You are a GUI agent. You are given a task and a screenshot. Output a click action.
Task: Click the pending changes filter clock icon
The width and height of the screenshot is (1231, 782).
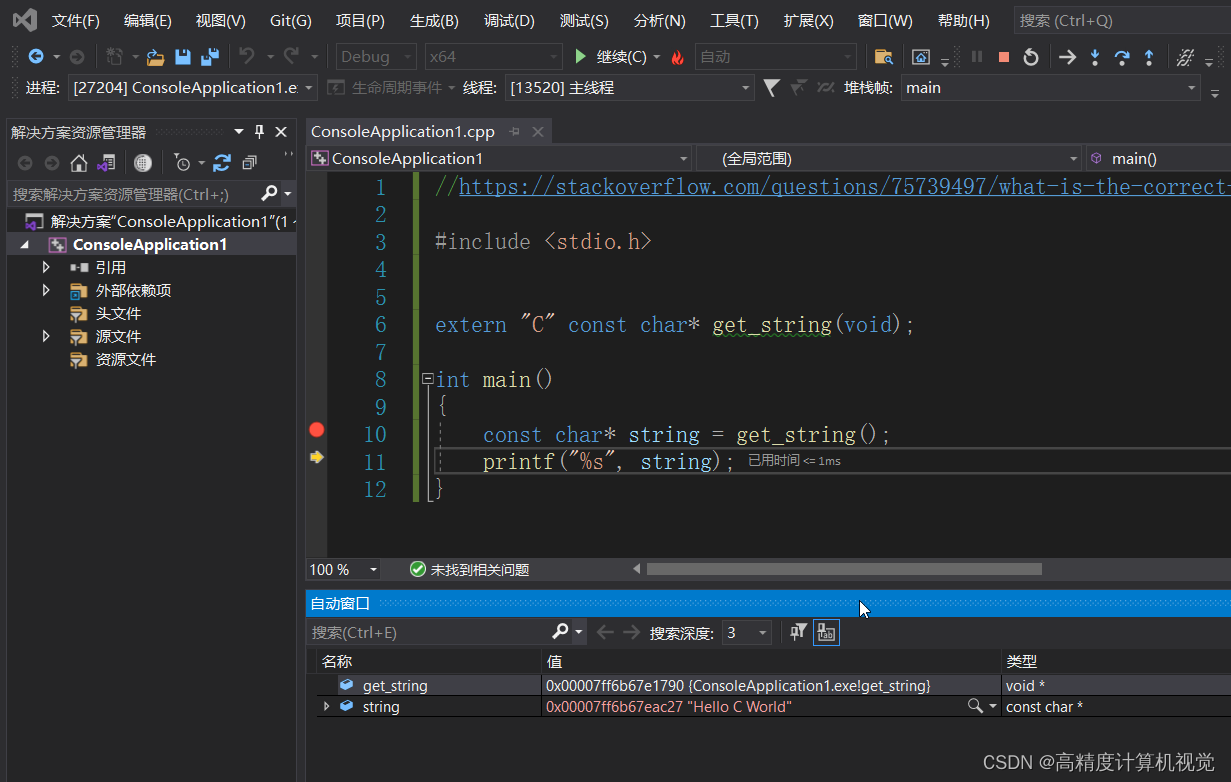182,163
